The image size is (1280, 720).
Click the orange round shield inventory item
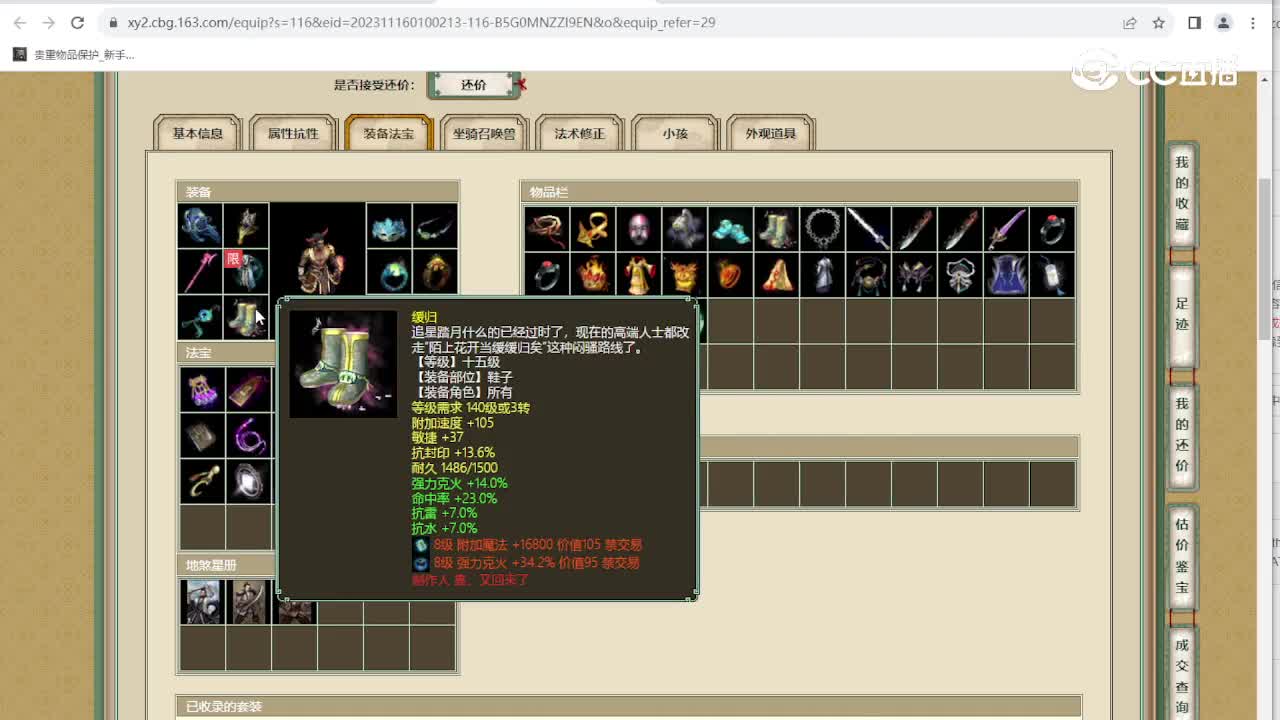(x=731, y=275)
